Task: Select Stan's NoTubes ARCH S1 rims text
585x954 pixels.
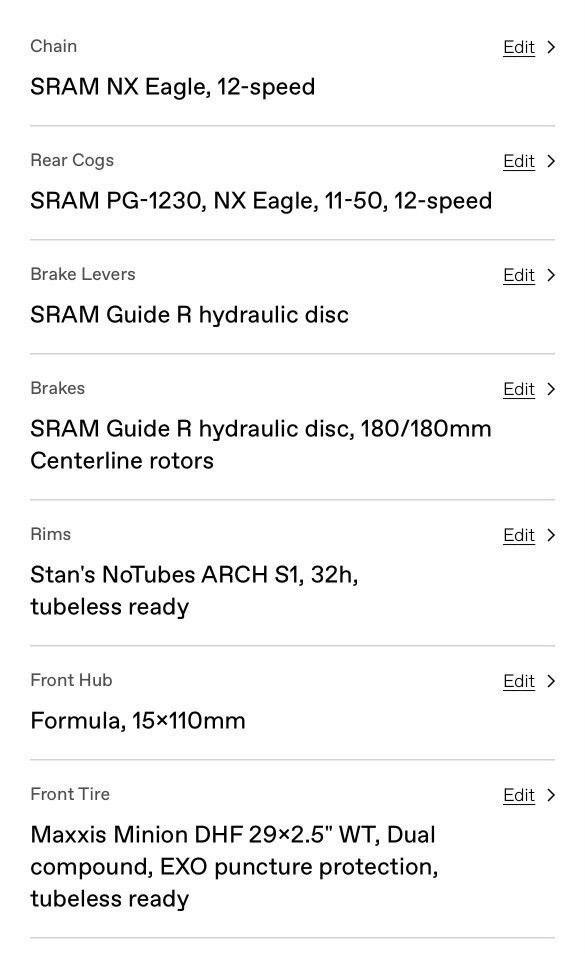Action: tap(195, 591)
